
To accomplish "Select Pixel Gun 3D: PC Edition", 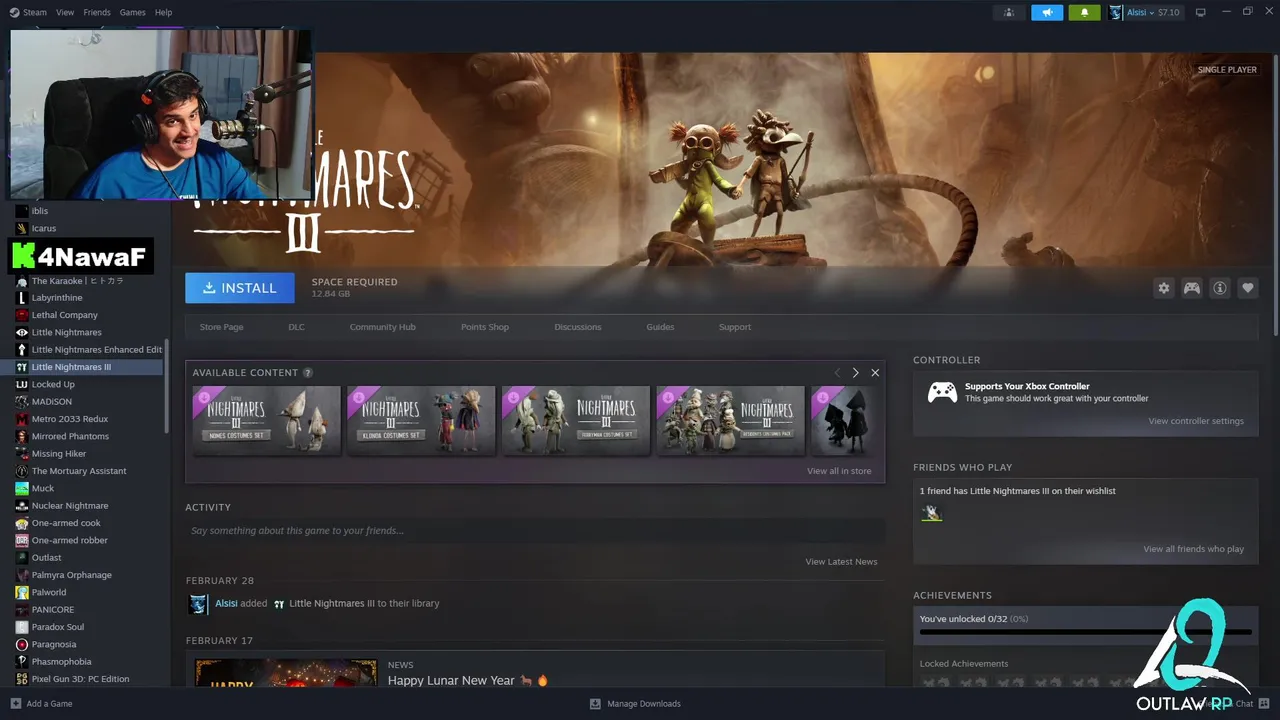I will (x=82, y=679).
